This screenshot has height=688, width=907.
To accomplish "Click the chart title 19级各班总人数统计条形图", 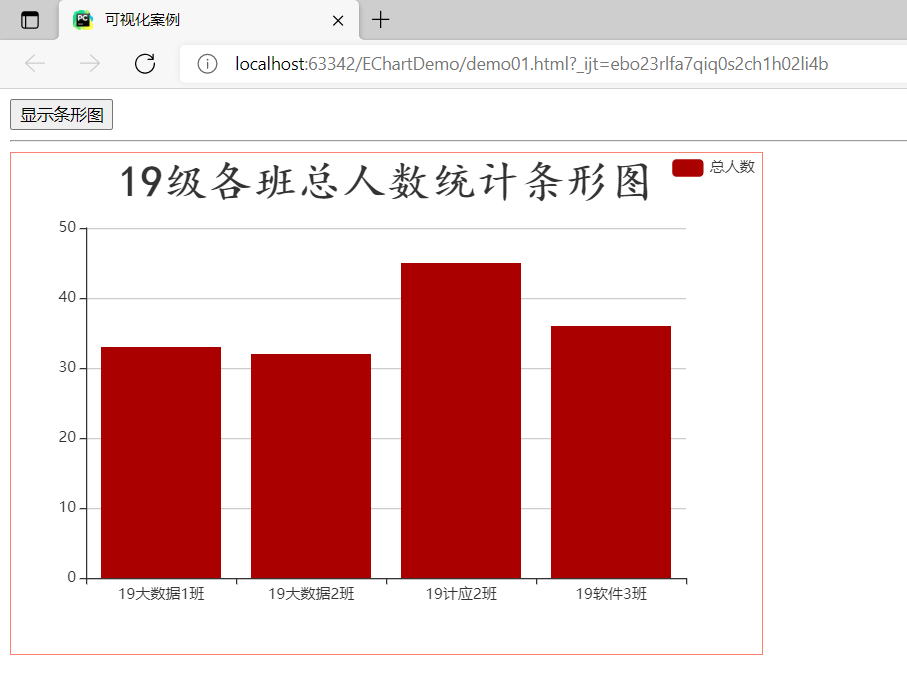I will click(385, 182).
